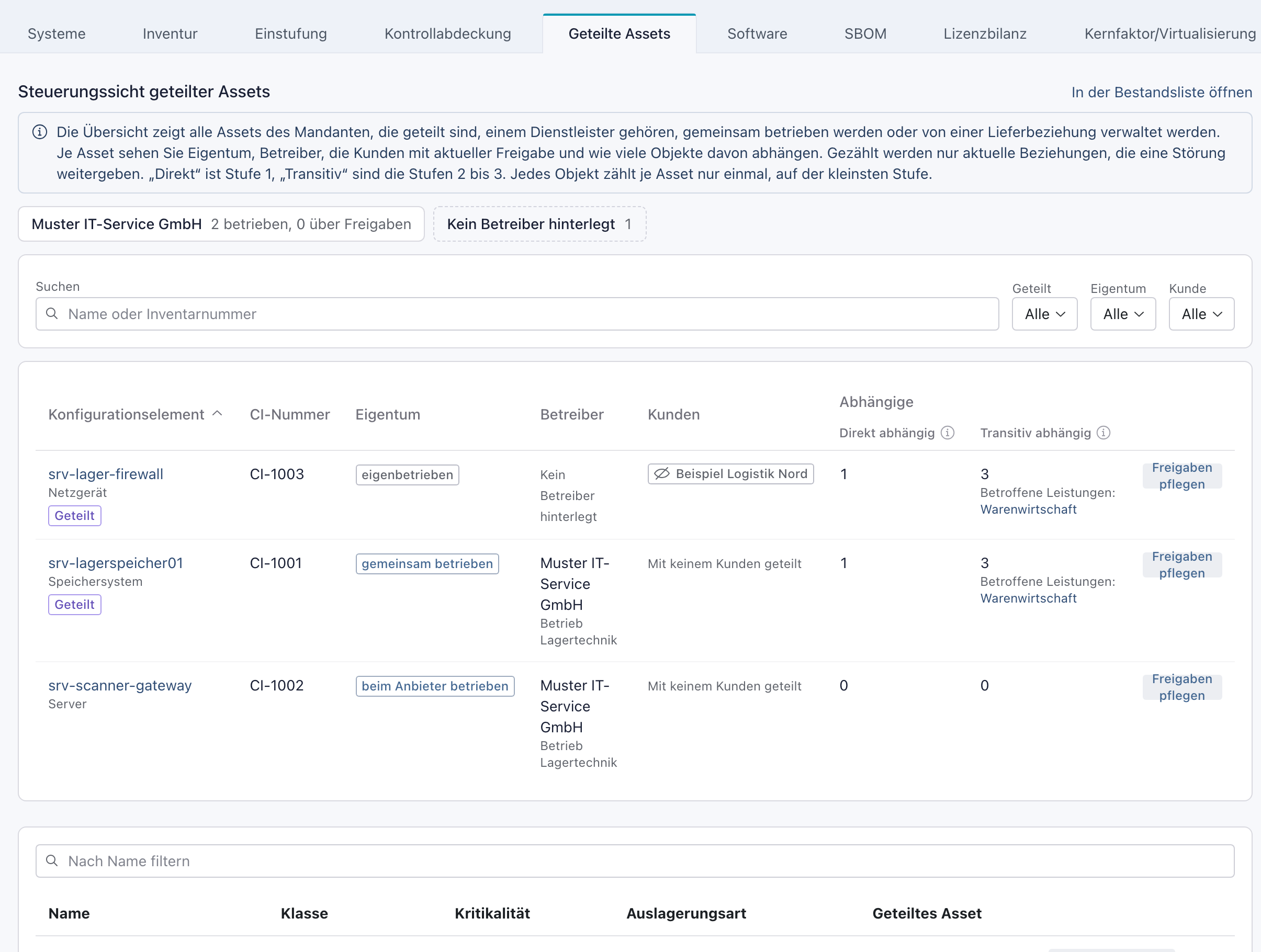
Task: Click the Beispiel Logistik Nord customer badge
Action: (x=730, y=474)
